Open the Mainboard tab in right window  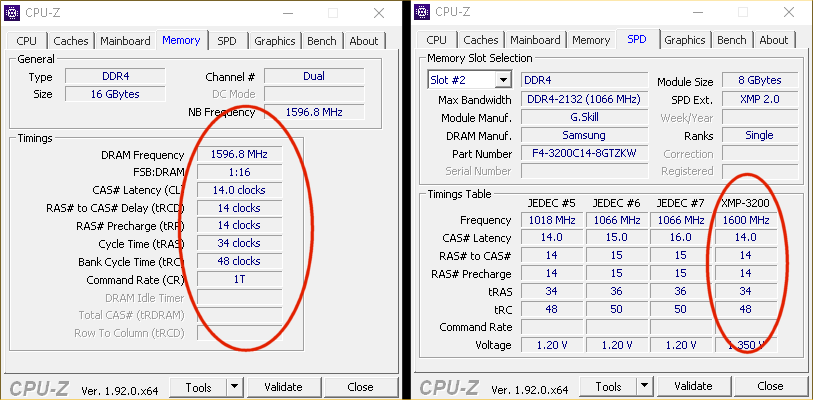click(536, 40)
